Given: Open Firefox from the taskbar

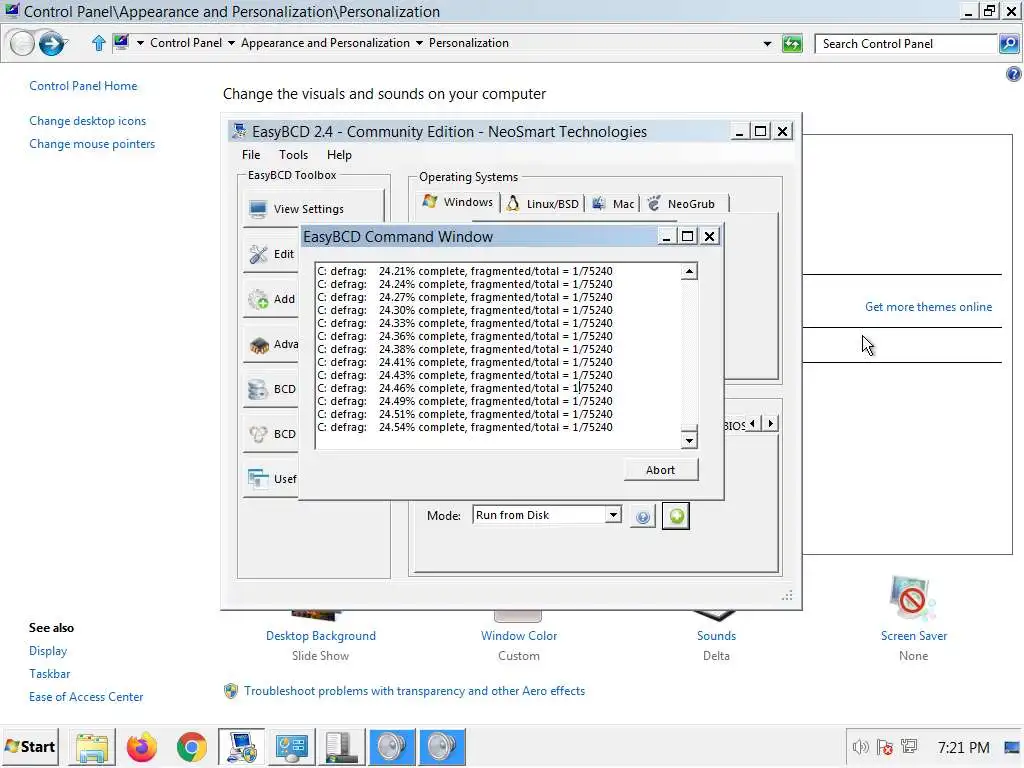Looking at the screenshot, I should click(142, 747).
